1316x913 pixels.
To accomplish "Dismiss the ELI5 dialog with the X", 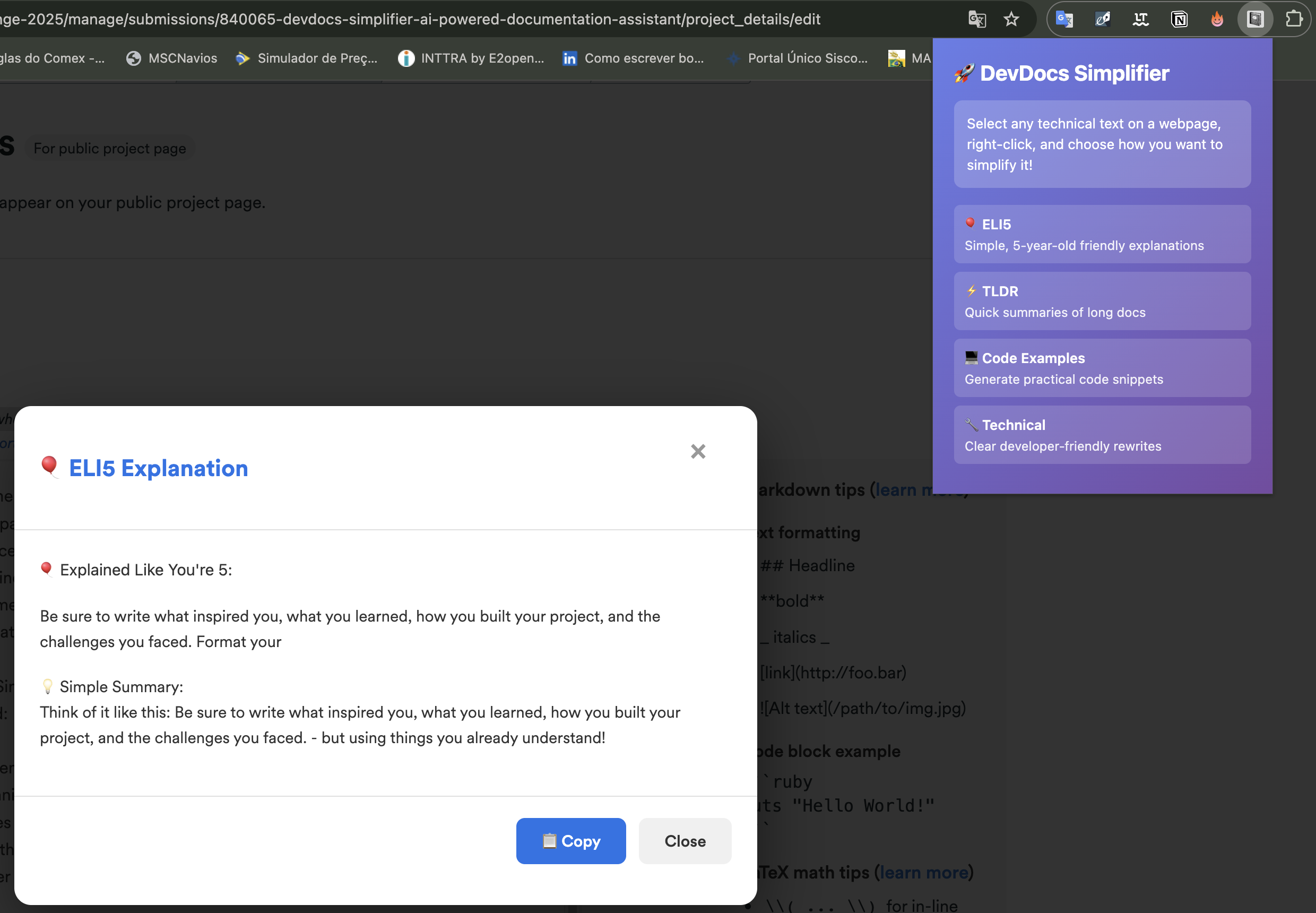I will point(698,451).
